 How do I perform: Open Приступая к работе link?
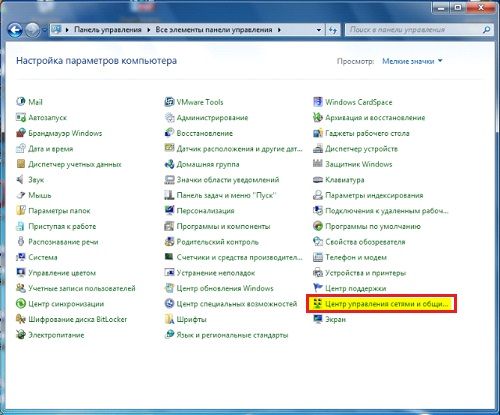(62, 227)
